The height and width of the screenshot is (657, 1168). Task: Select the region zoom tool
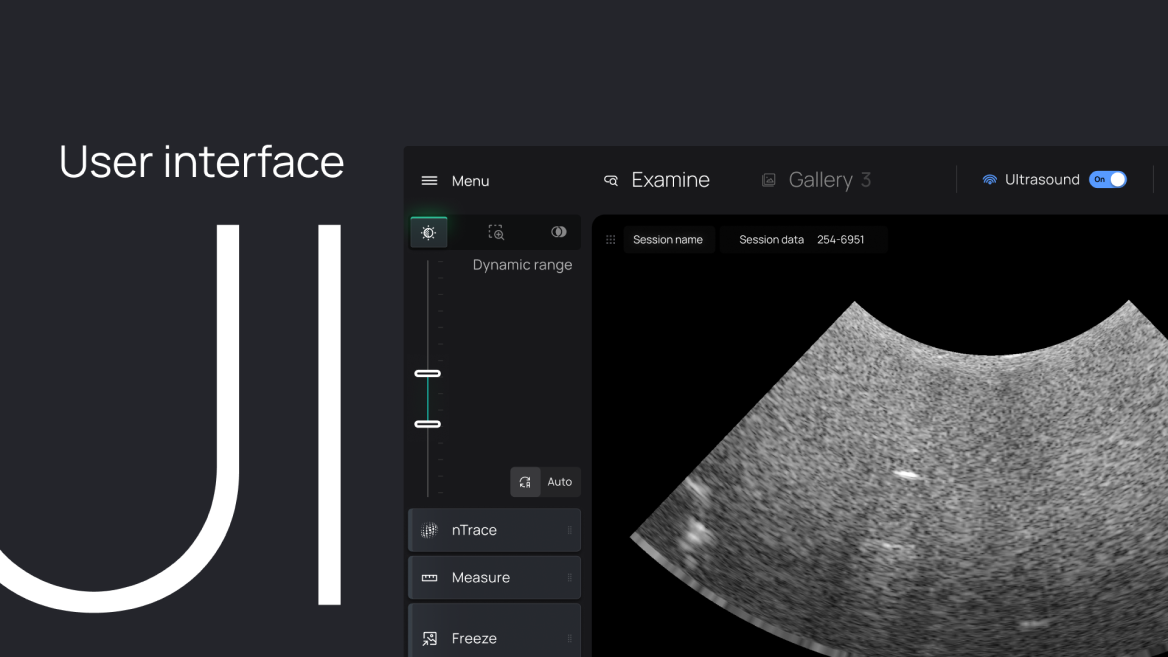click(494, 231)
